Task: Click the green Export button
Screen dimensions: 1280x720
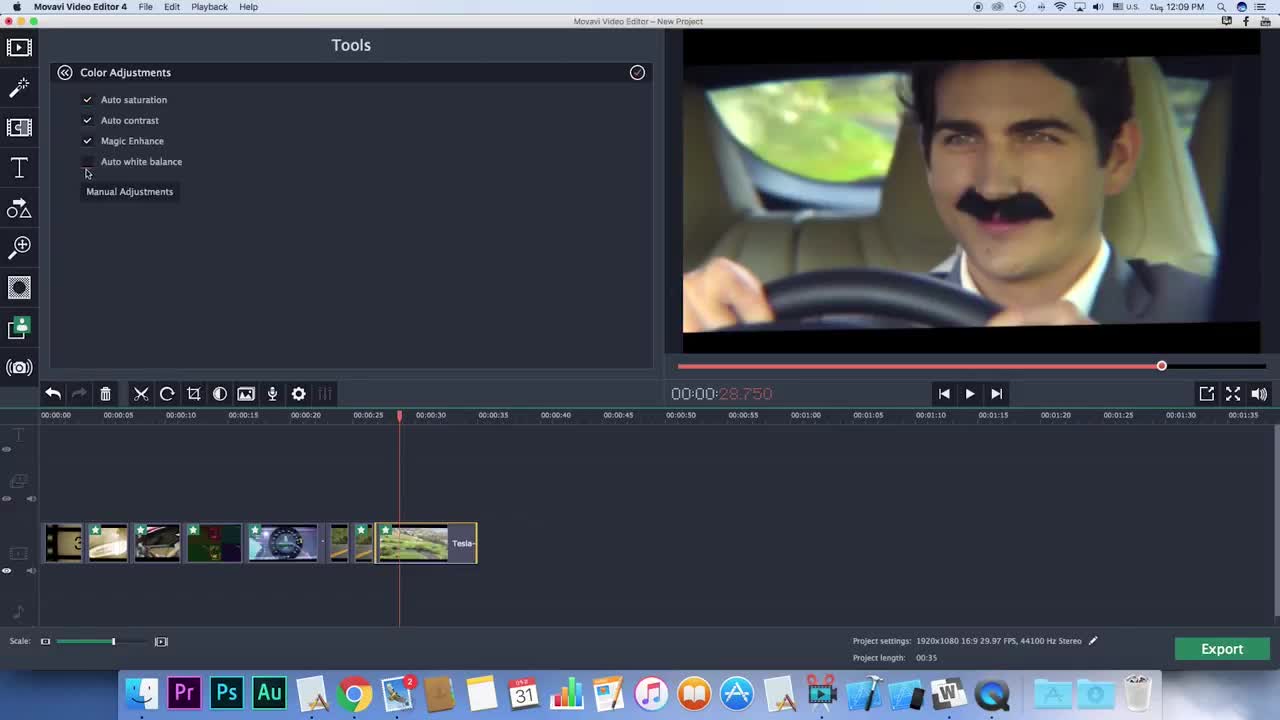Action: pyautogui.click(x=1222, y=649)
